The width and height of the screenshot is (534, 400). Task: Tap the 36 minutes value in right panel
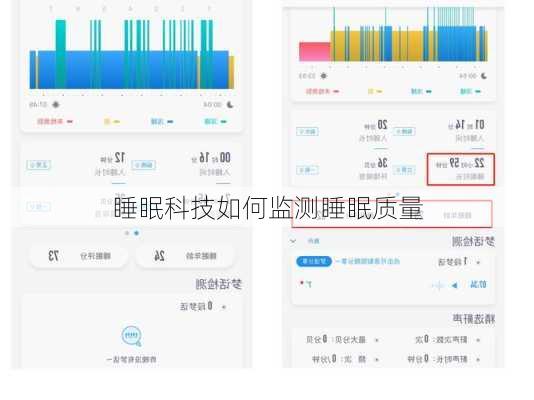[376, 164]
